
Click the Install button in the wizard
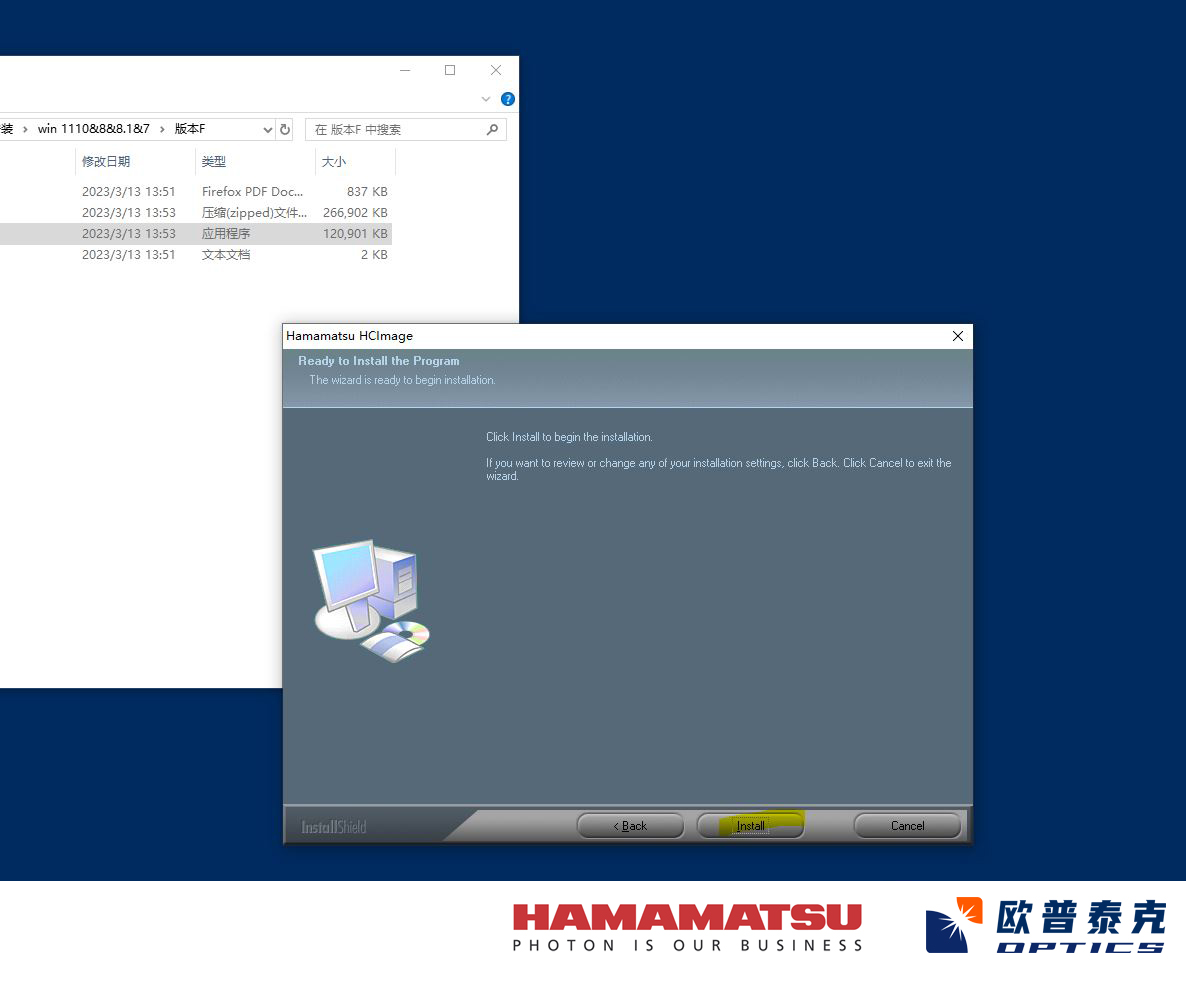[x=750, y=826]
